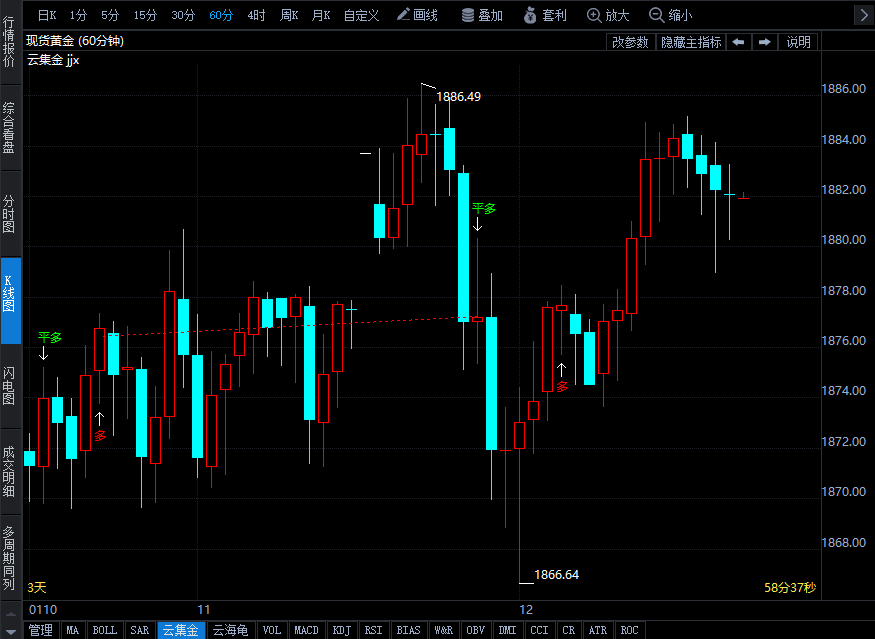Click the 套利 money bag icon
The width and height of the screenshot is (875, 639).
530,15
